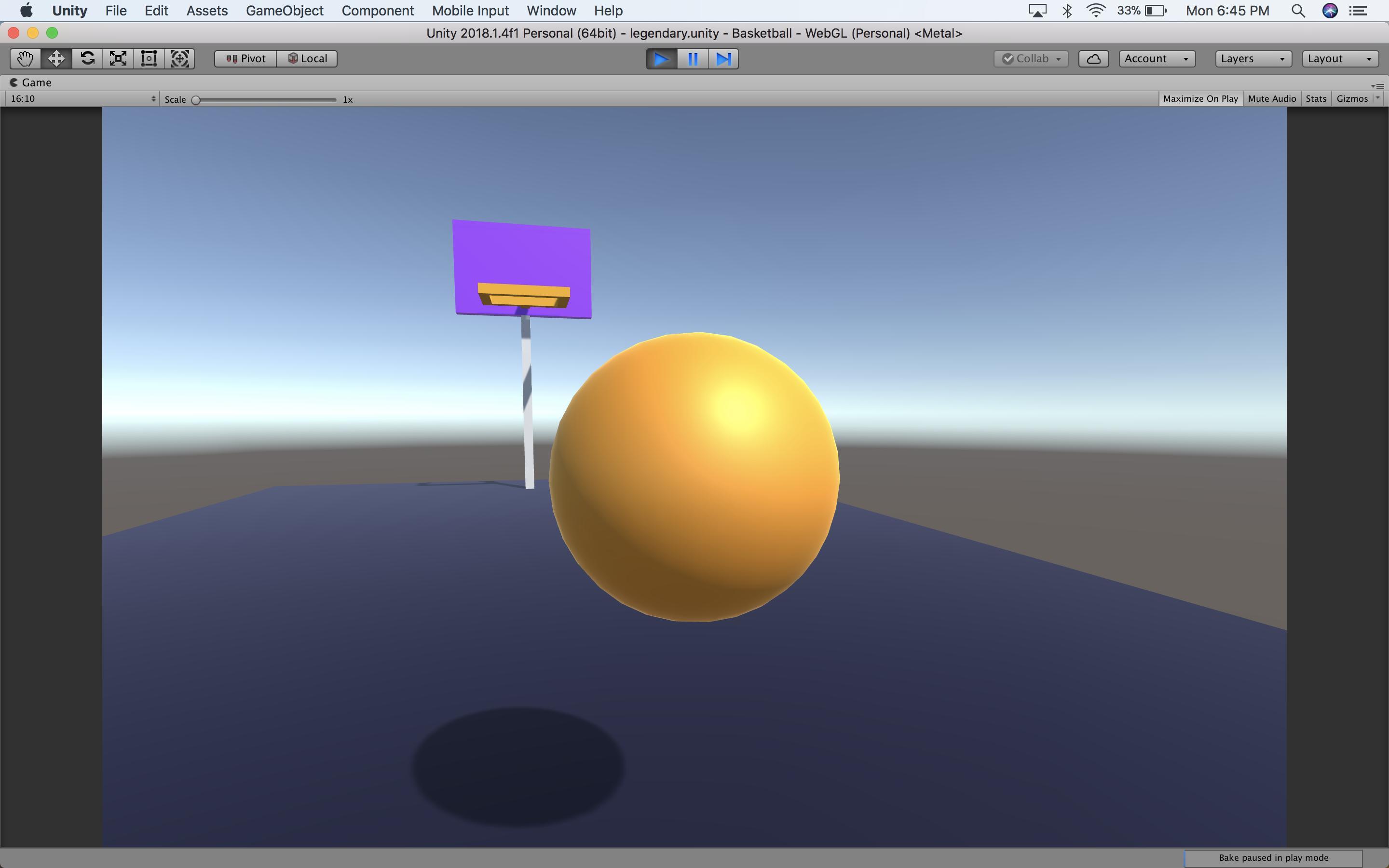Open the Window menu
The height and width of the screenshot is (868, 1389).
551,10
